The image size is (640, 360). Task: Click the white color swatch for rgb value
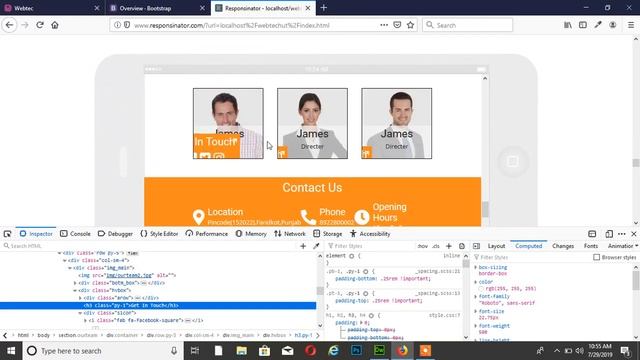pos(481,289)
